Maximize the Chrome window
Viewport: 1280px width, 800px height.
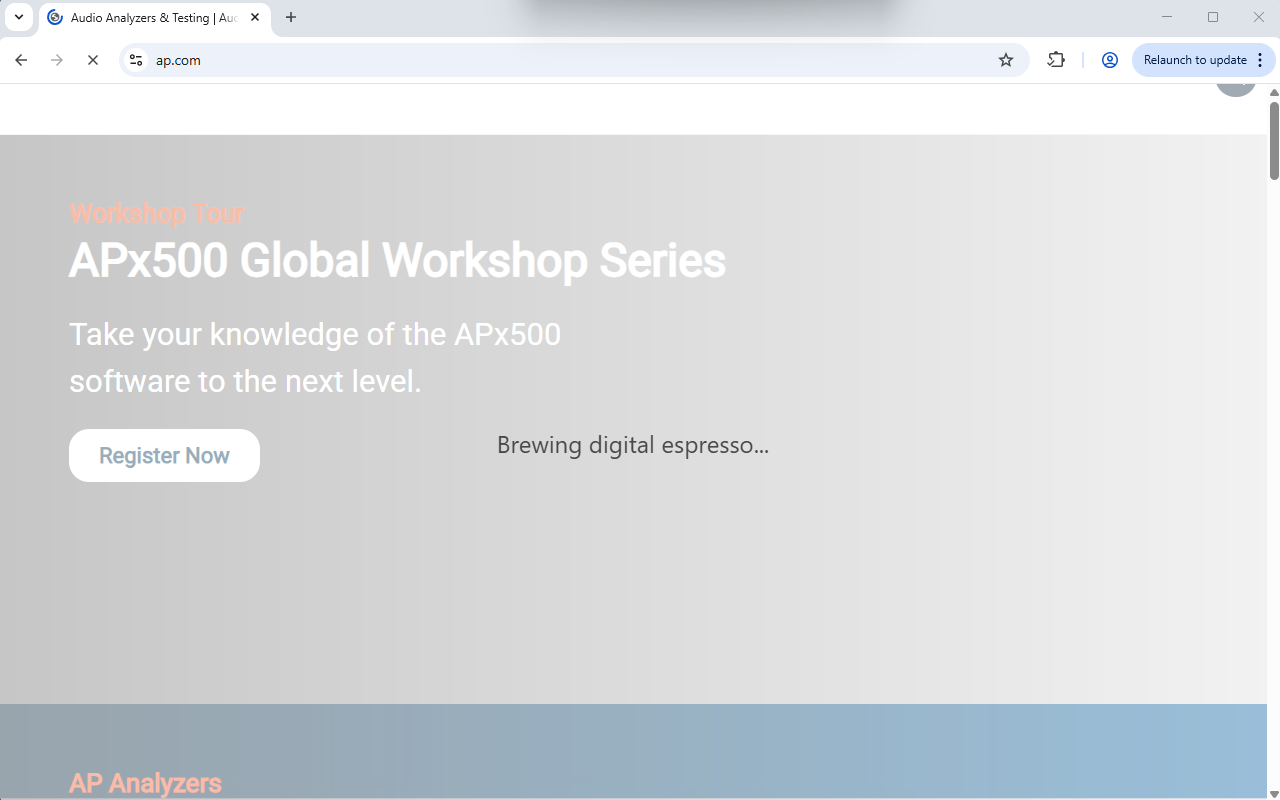click(1213, 17)
